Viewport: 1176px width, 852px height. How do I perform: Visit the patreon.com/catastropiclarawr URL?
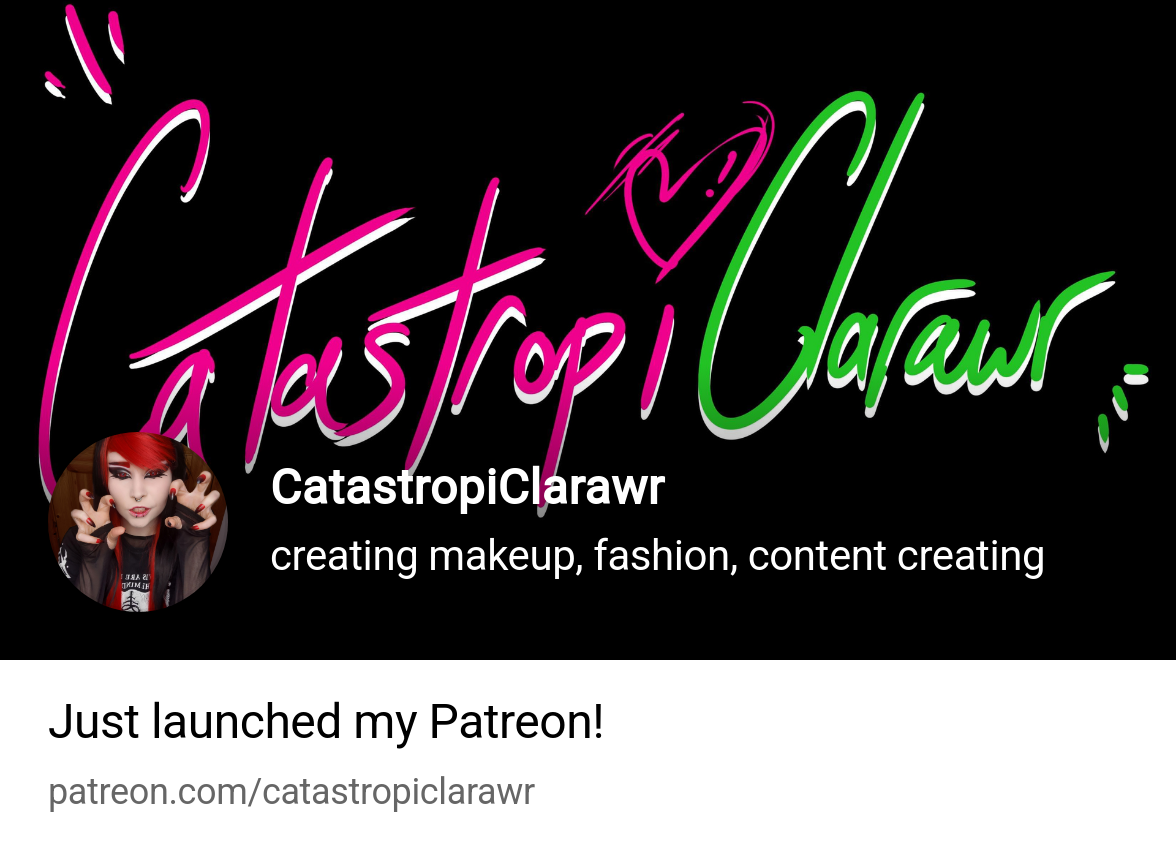291,792
